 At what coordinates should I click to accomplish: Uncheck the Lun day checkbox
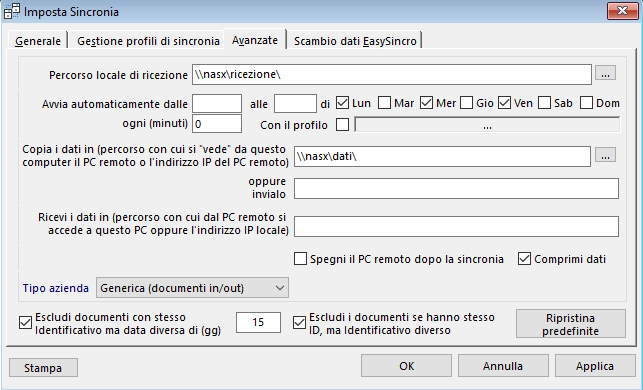[x=342, y=103]
